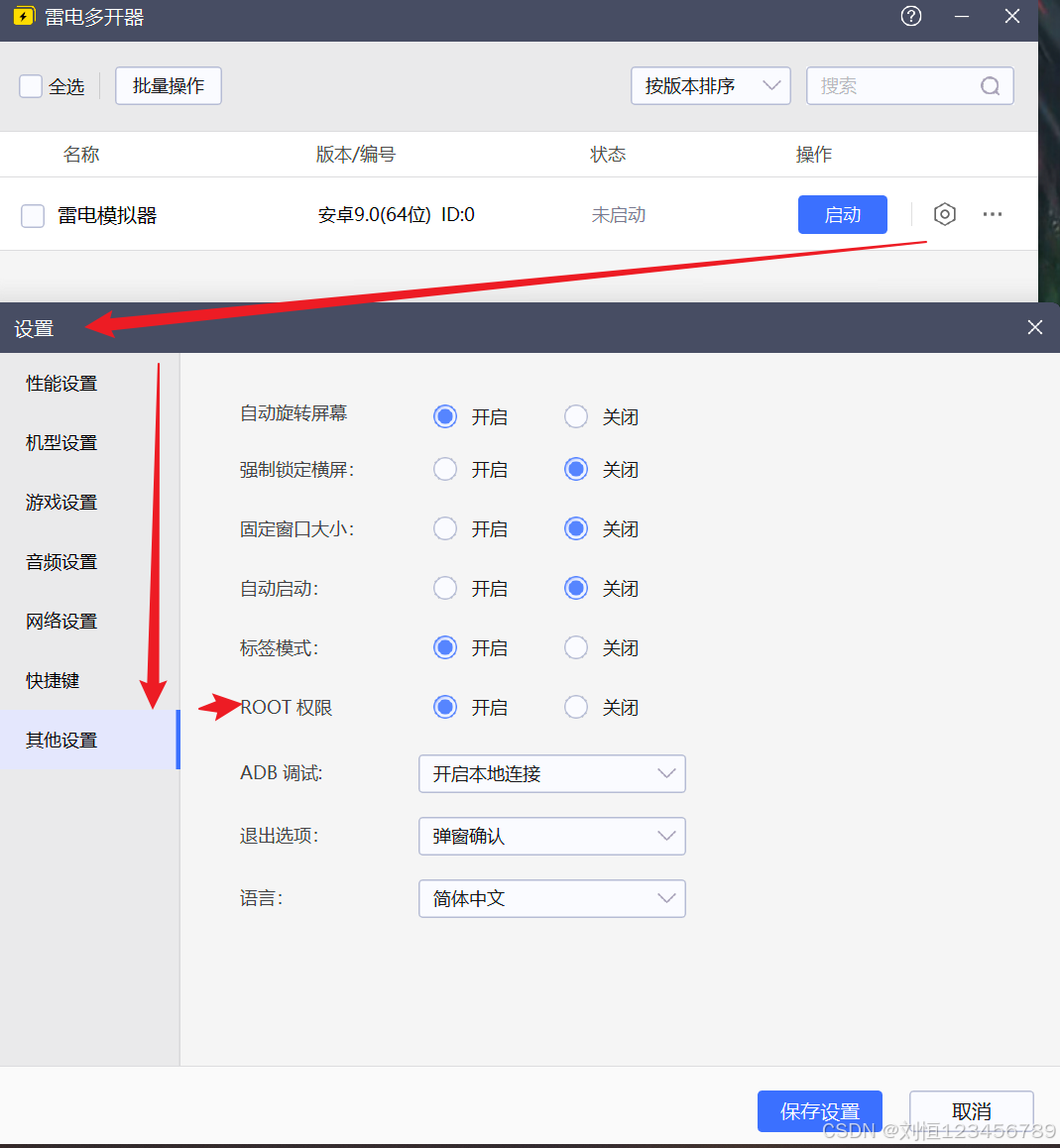Select 标签模式 关闭 radio

(576, 648)
